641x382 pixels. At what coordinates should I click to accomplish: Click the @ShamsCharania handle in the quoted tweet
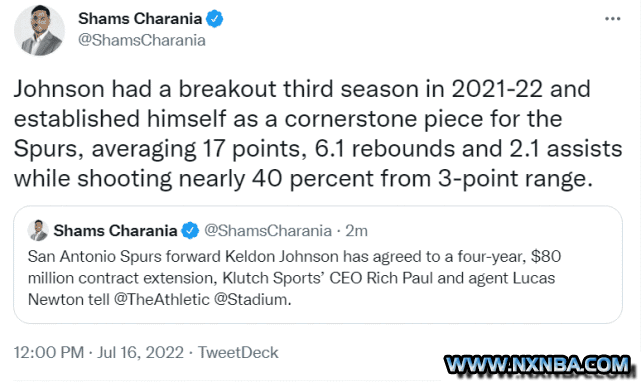pos(268,231)
